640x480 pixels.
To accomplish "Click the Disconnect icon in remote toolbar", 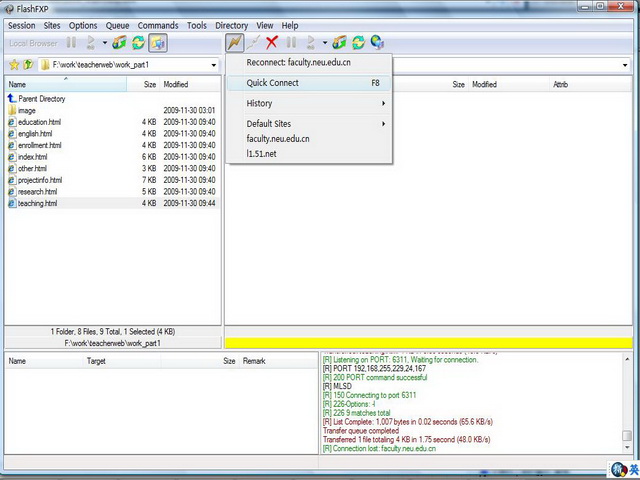I will click(x=254, y=43).
